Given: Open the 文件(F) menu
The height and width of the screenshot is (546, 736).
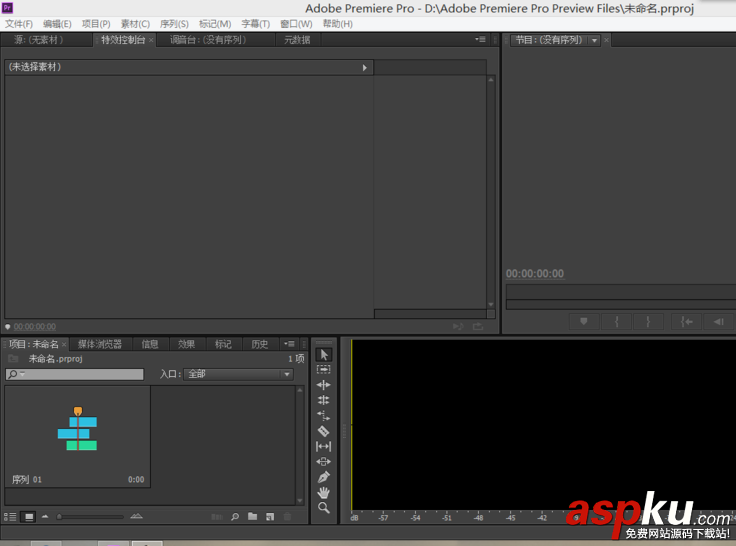Looking at the screenshot, I should [x=19, y=24].
